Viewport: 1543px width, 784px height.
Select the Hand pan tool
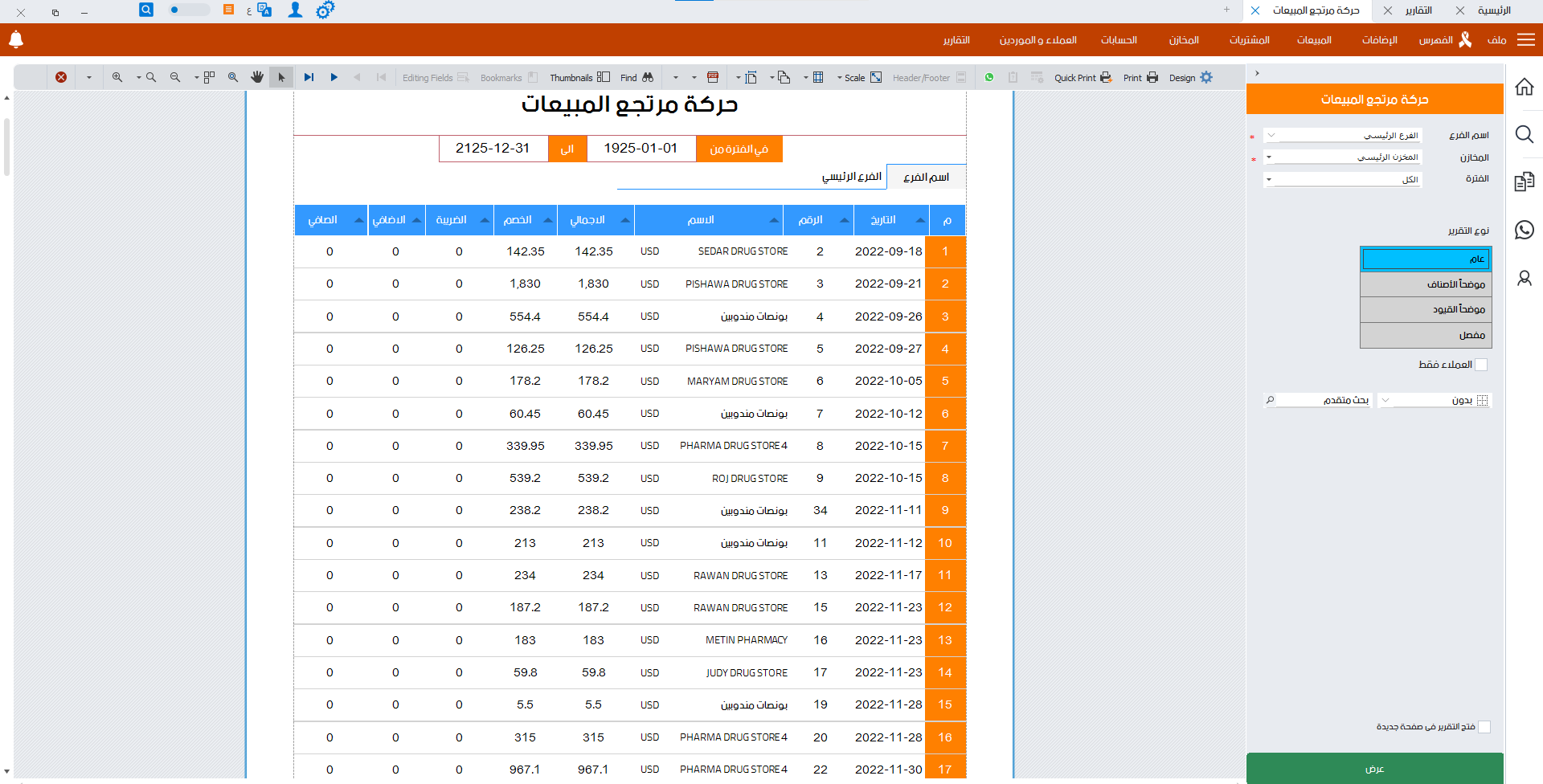pos(257,77)
